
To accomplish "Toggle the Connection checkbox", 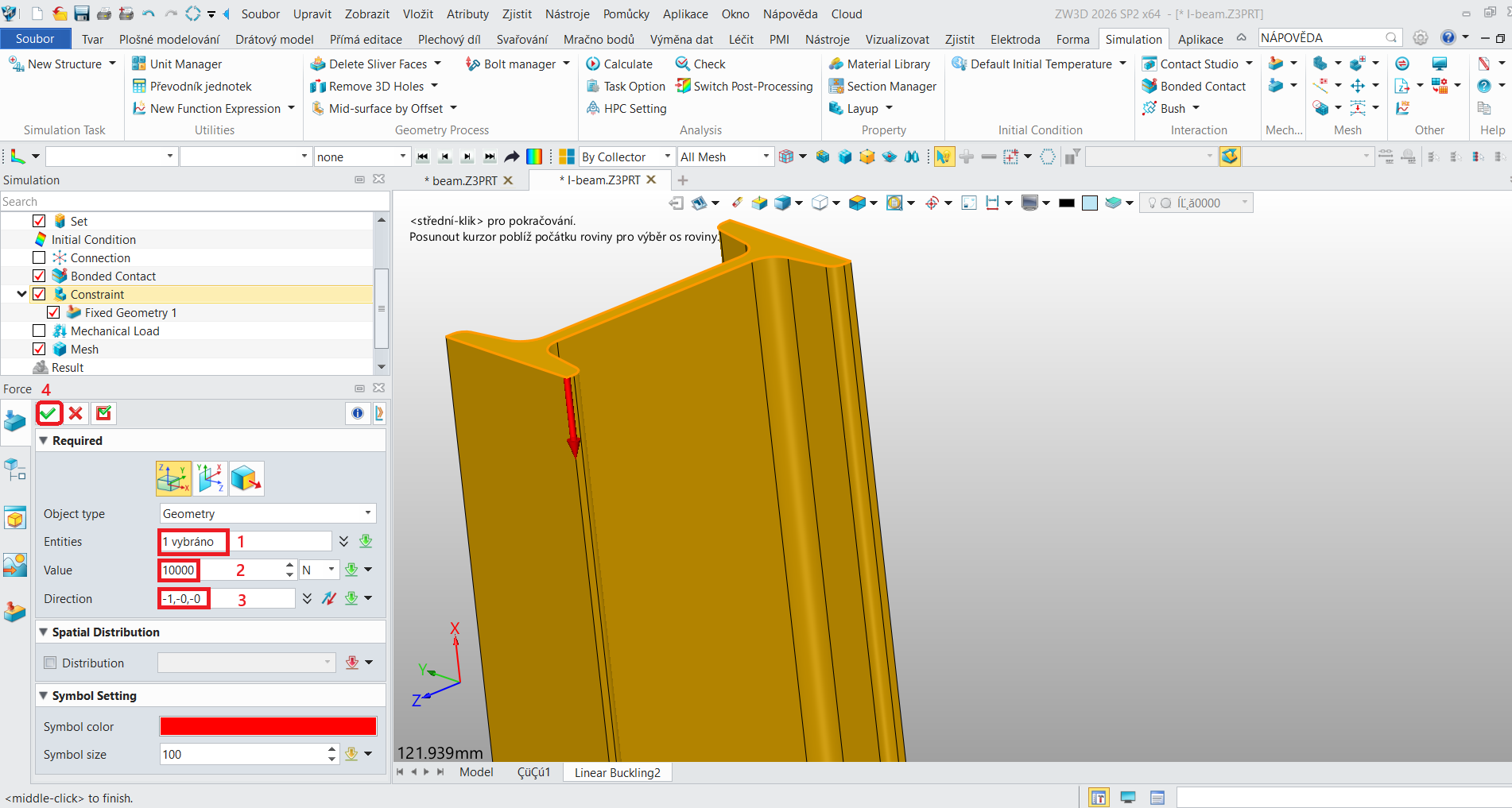I will pos(39,257).
